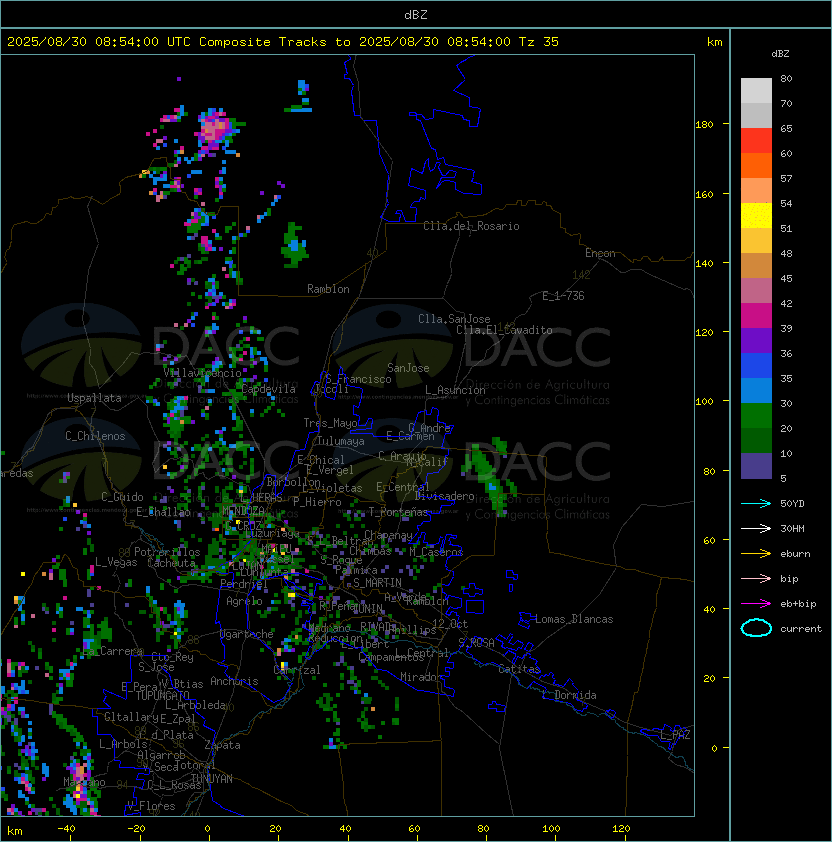The image size is (832, 842).
Task: Click the Carrizal map label
Action: [297, 670]
